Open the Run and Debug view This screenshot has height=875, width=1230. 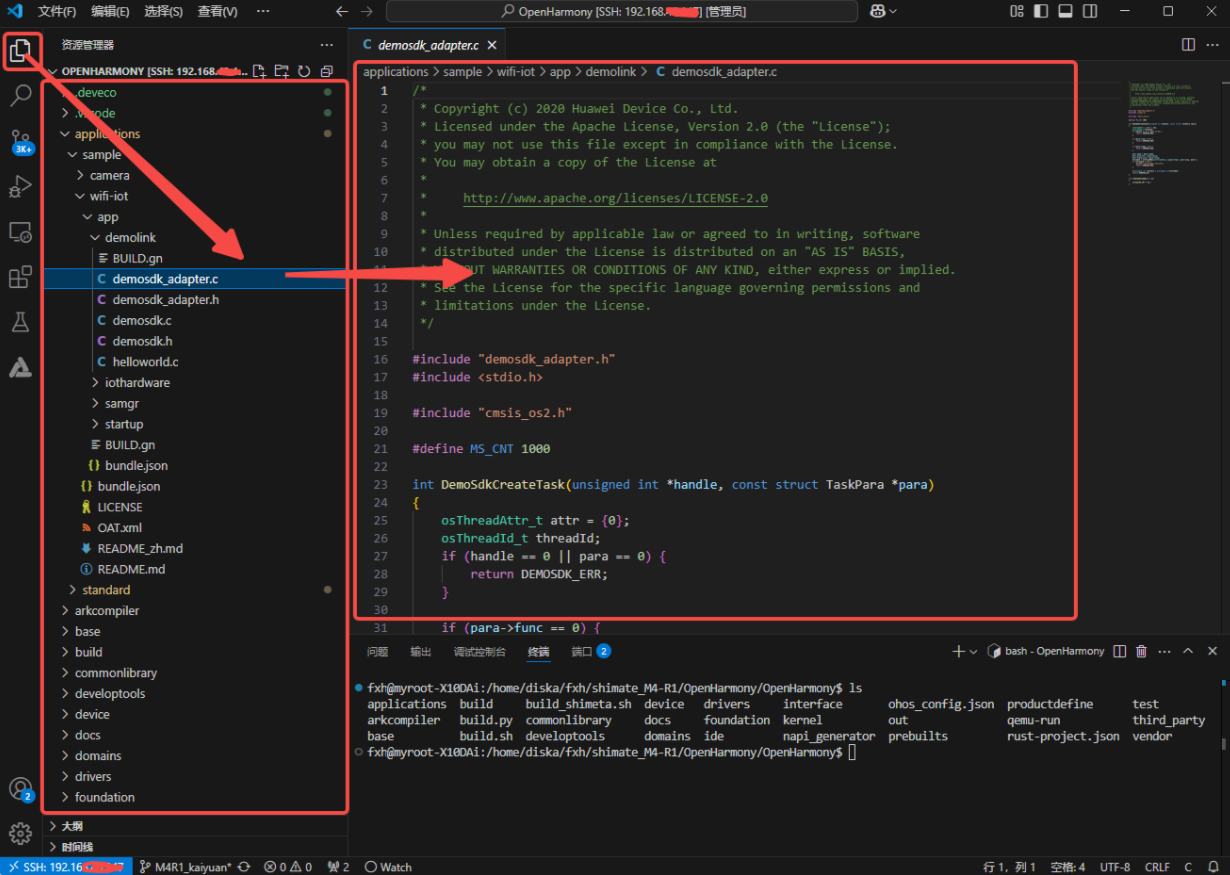pos(22,187)
